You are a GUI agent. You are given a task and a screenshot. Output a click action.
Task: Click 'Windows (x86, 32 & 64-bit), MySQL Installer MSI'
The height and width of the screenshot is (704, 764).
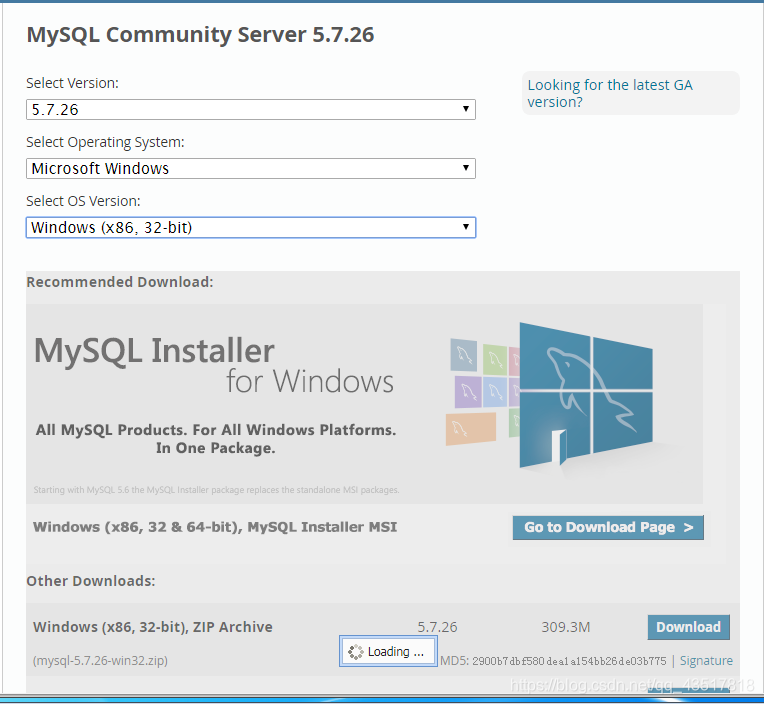pos(215,527)
